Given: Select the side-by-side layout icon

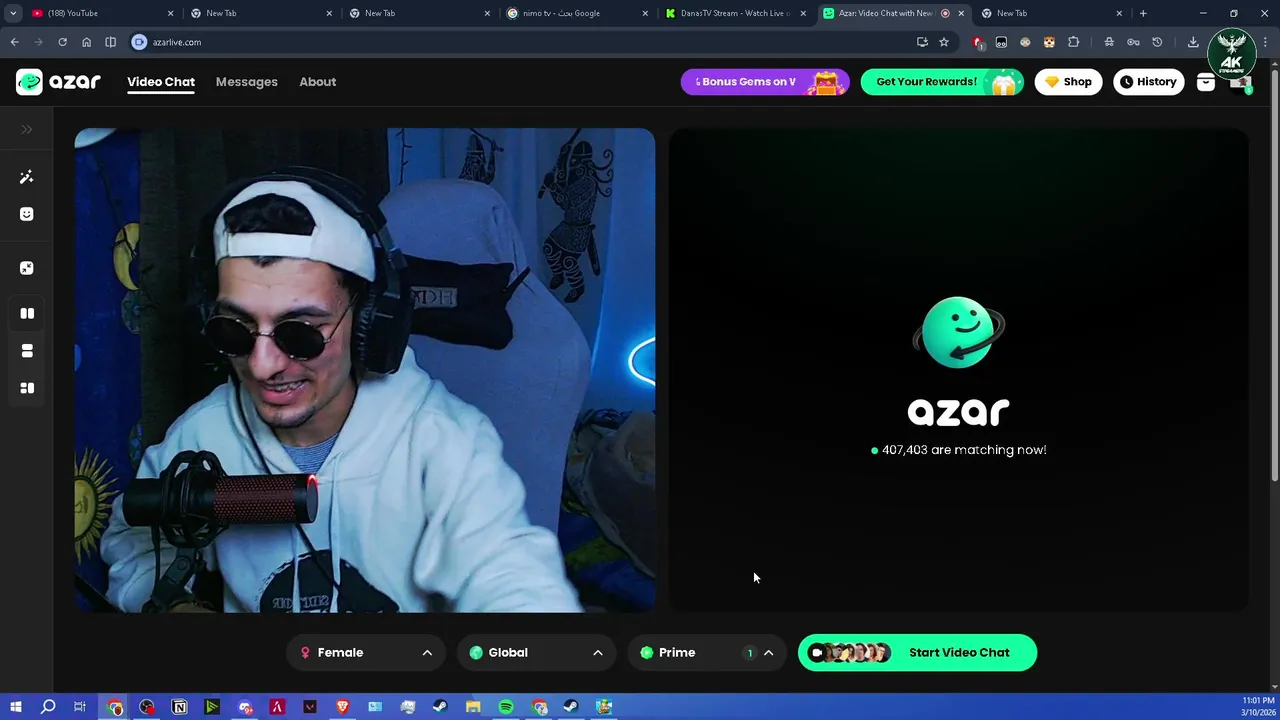Looking at the screenshot, I should 27,313.
